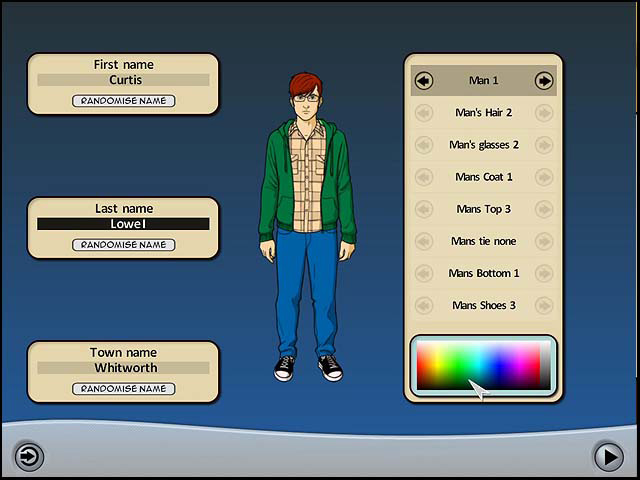The height and width of the screenshot is (480, 640).
Task: Click next arrow for Mans Shoes 3
Action: click(x=544, y=305)
